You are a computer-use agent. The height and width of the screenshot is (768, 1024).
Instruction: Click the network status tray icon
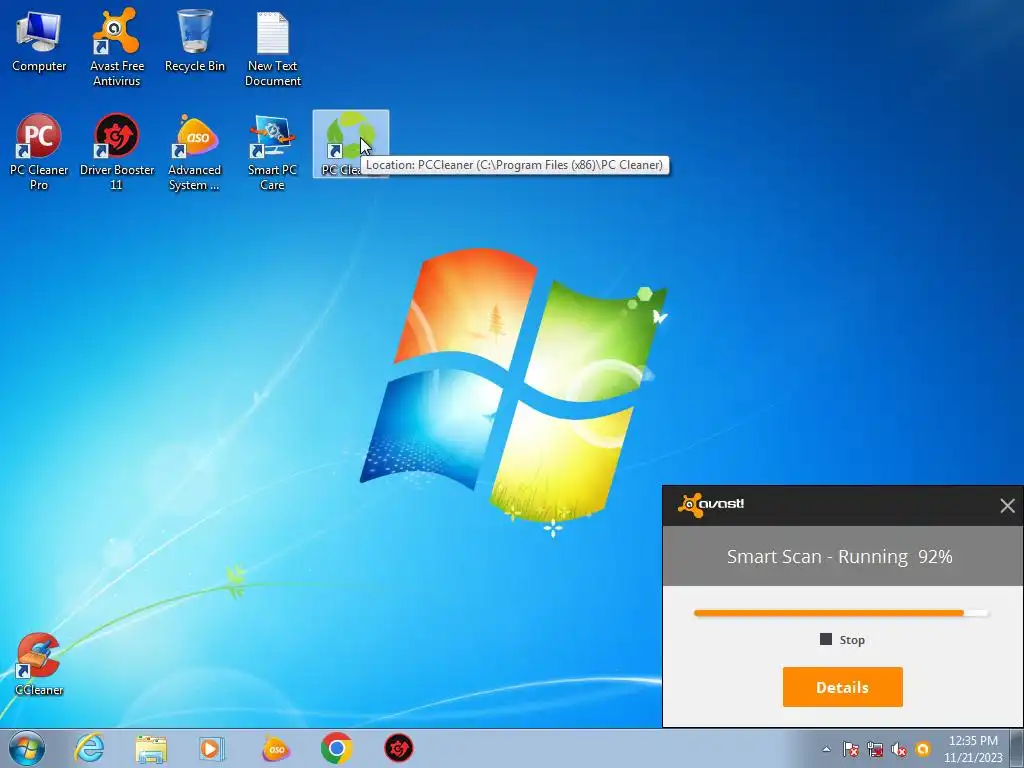pyautogui.click(x=874, y=749)
